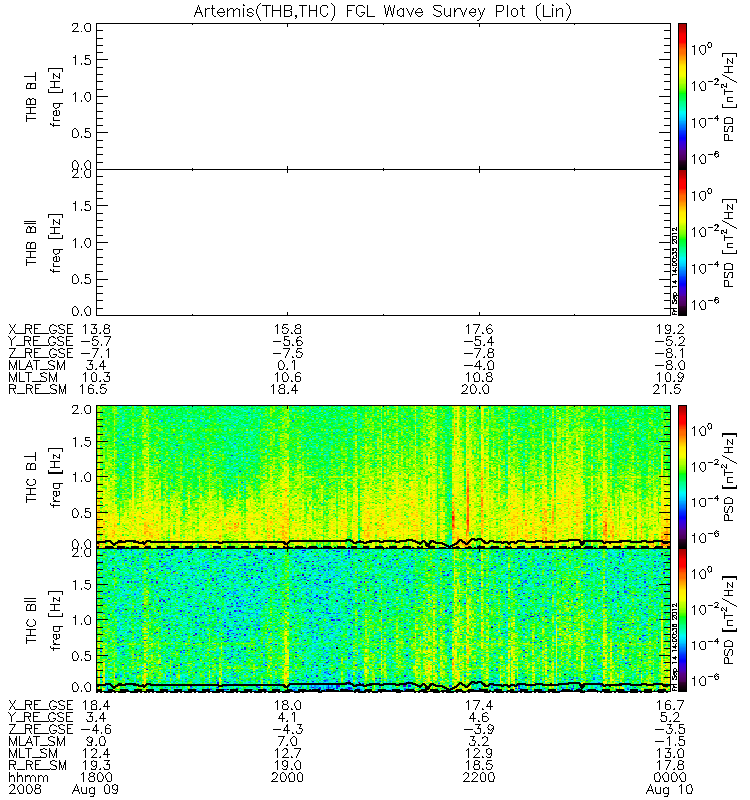Click the THC MLAT_SM value 9.0
The width and height of the screenshot is (750, 800).
(x=96, y=741)
